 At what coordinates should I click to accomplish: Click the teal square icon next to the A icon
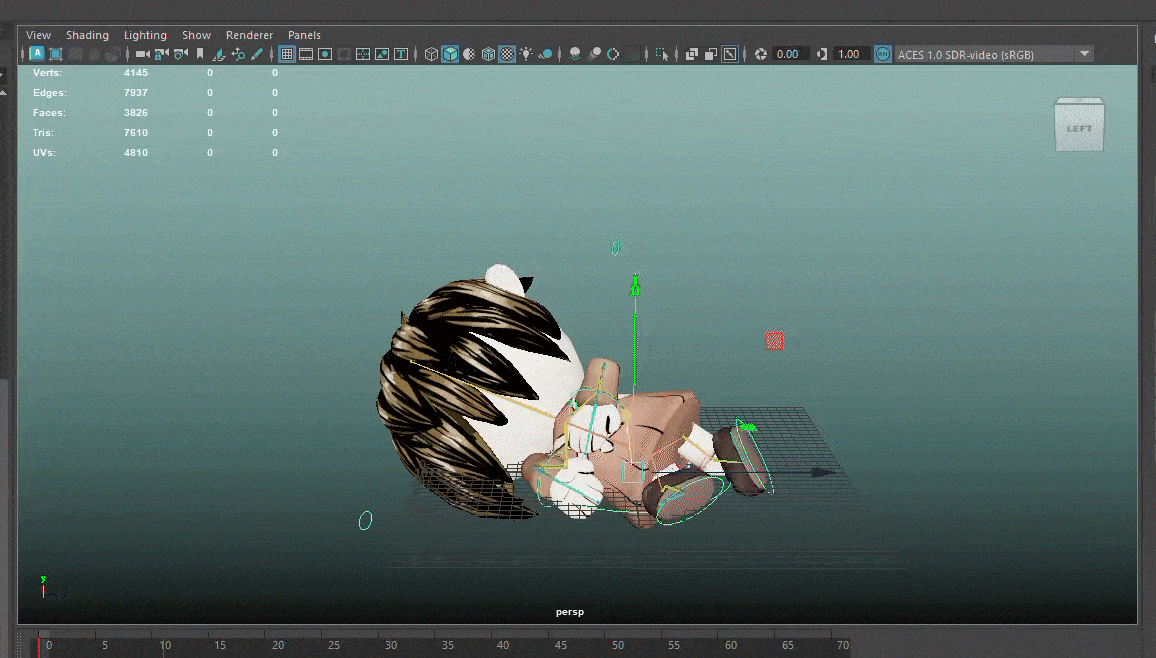(55, 54)
